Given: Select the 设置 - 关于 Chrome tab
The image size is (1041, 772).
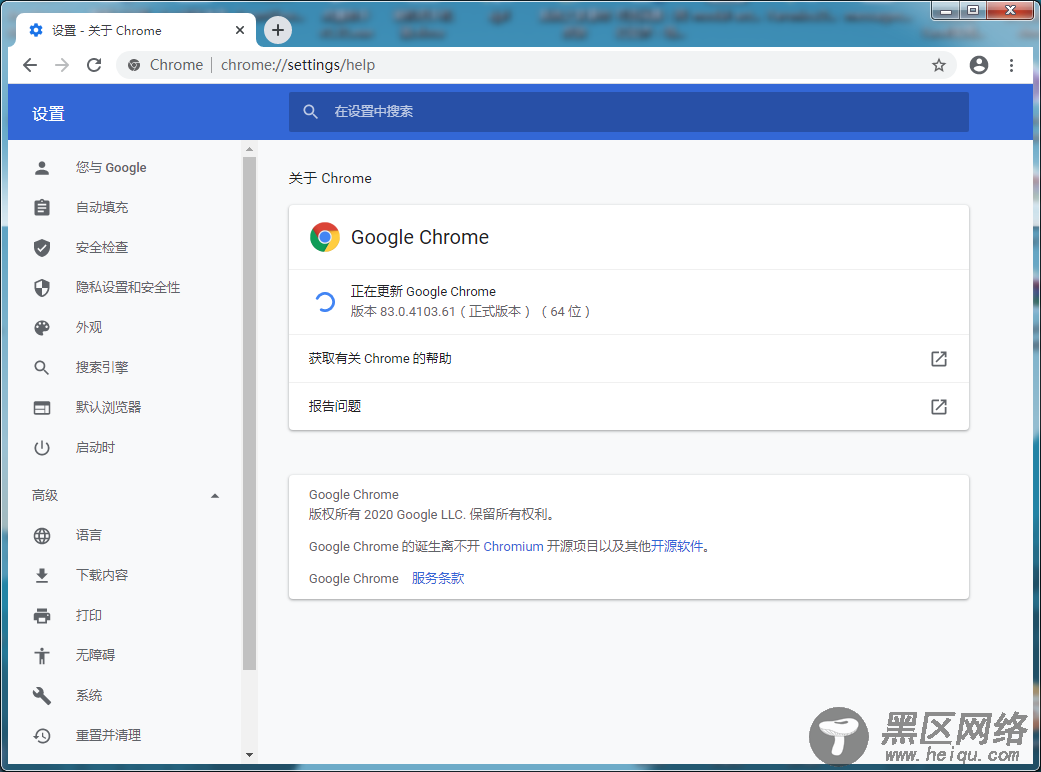Looking at the screenshot, I should (x=135, y=31).
